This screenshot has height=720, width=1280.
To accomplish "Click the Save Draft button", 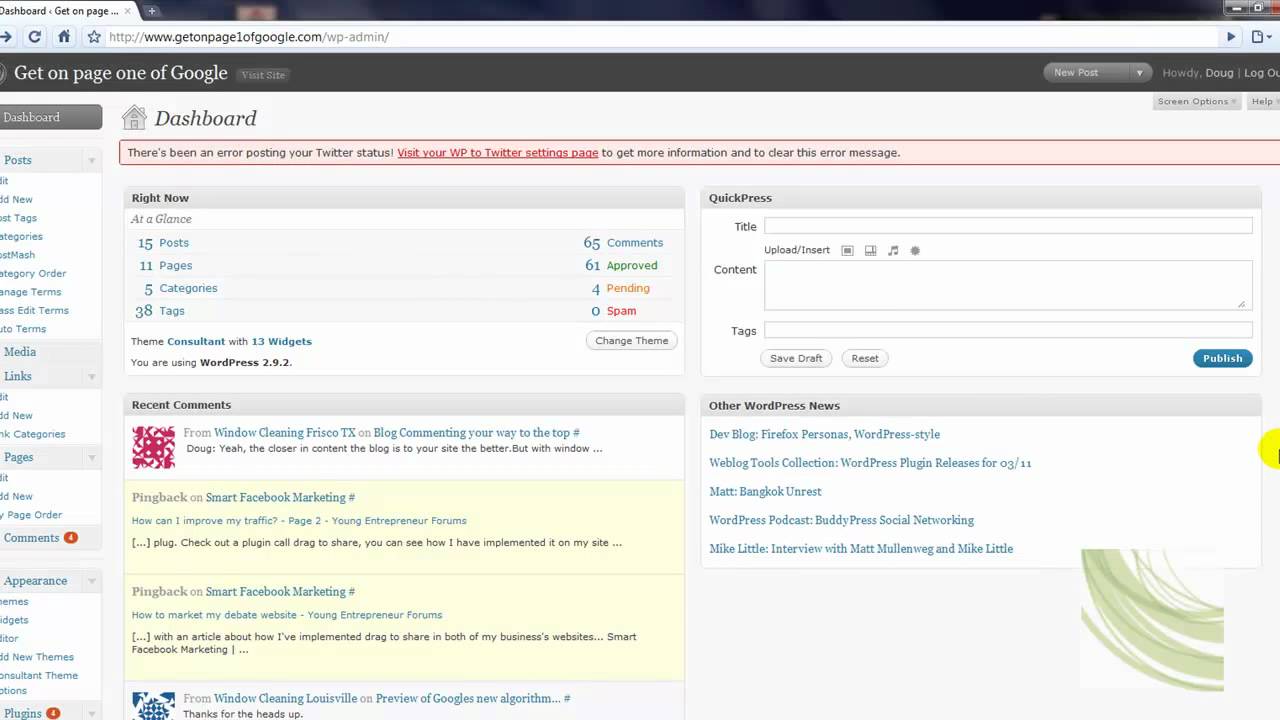I will 796,358.
